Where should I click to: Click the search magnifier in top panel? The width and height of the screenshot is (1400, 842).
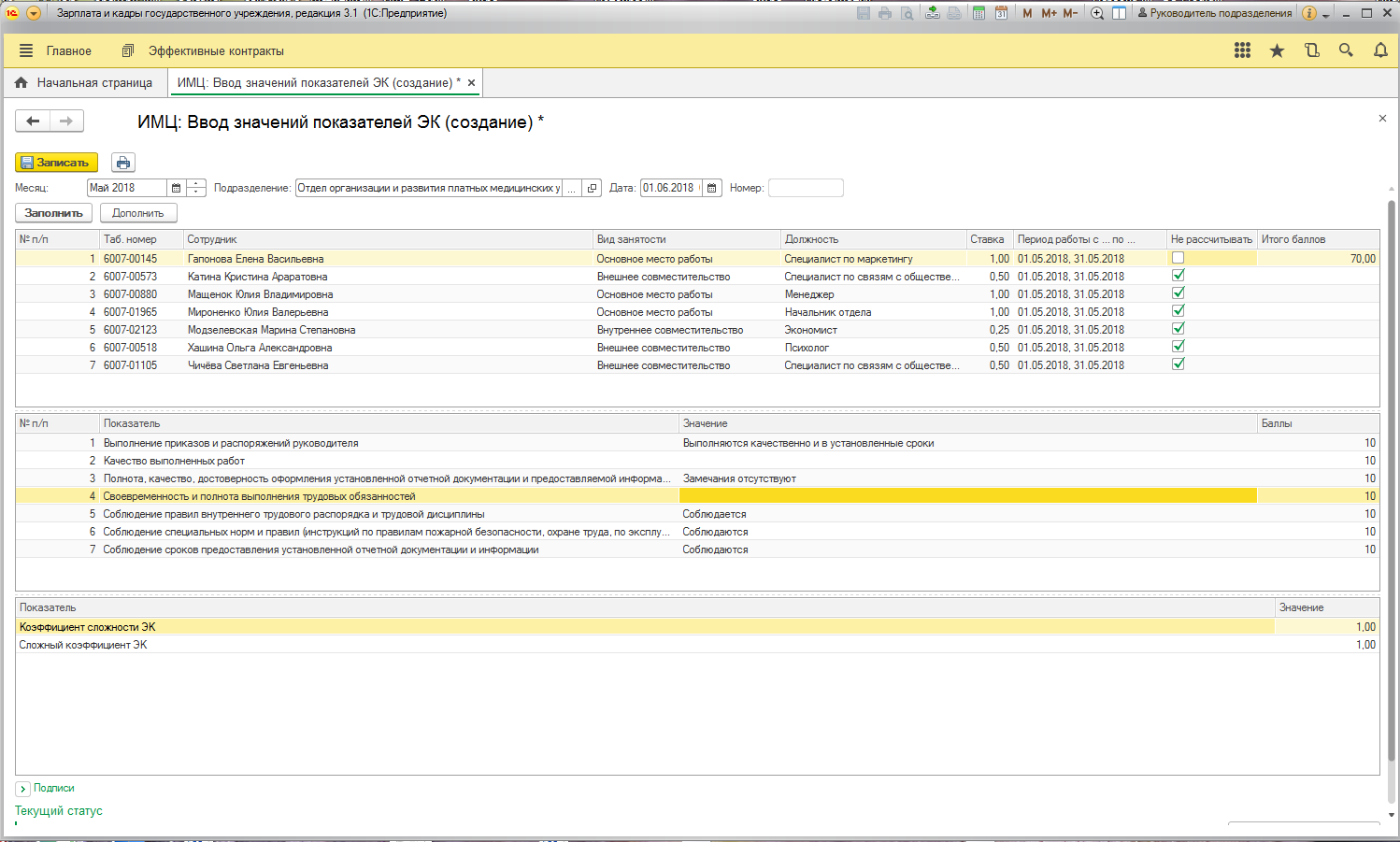coord(1346,51)
